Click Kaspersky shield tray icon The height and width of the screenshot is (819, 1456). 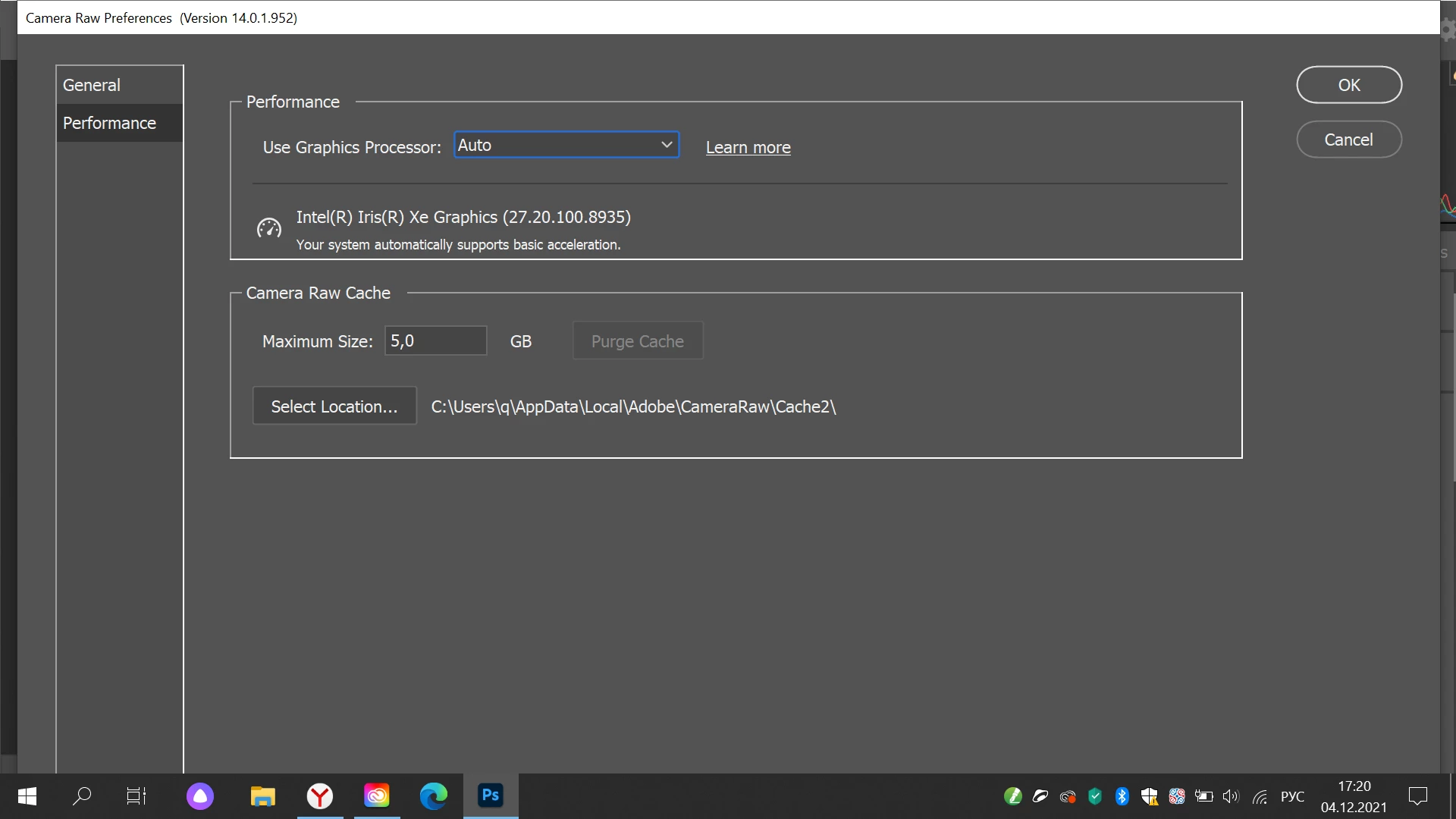(1095, 796)
